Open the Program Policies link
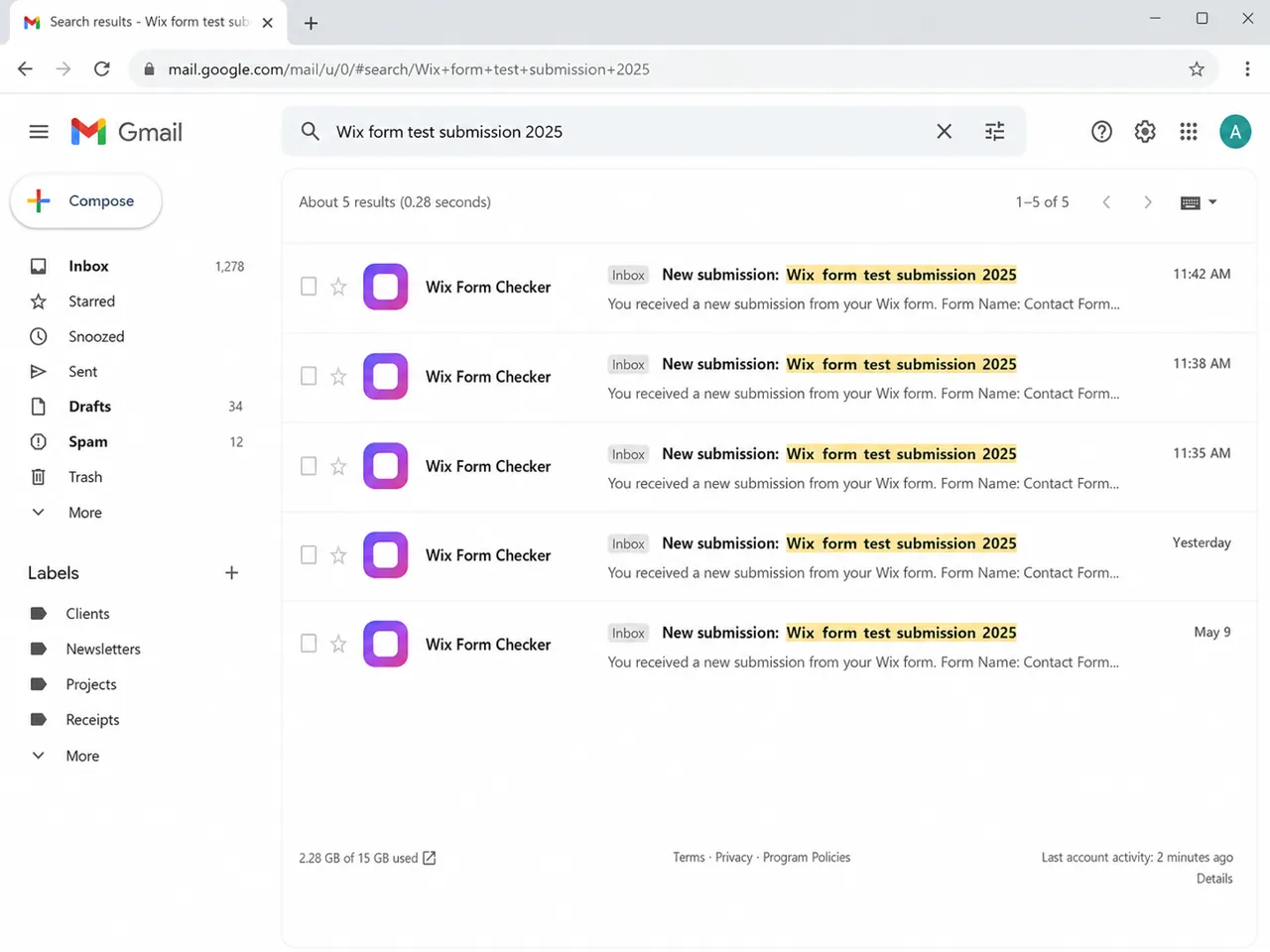This screenshot has height=952, width=1270. (807, 858)
